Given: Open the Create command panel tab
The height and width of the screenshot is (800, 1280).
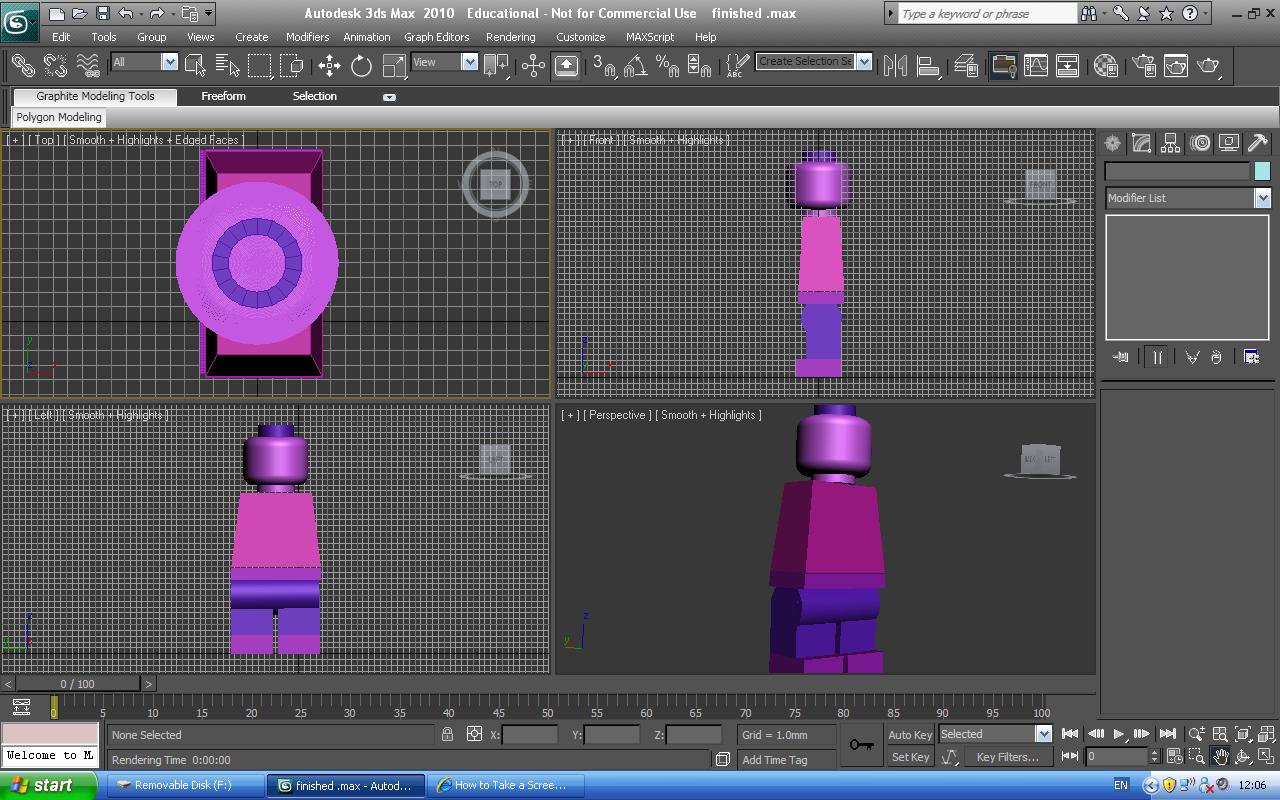Looking at the screenshot, I should pos(1112,143).
